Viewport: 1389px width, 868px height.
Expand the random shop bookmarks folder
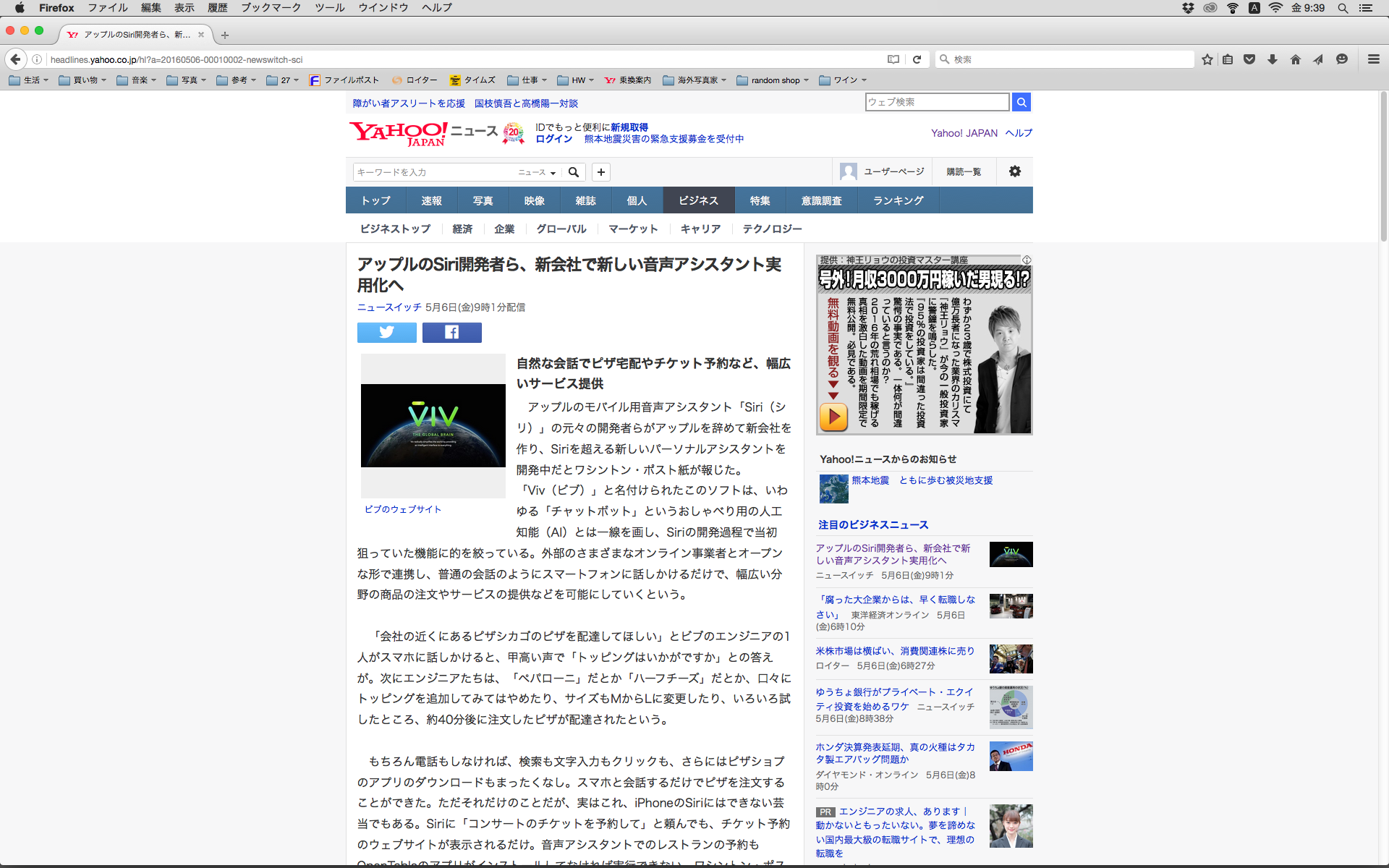[773, 80]
